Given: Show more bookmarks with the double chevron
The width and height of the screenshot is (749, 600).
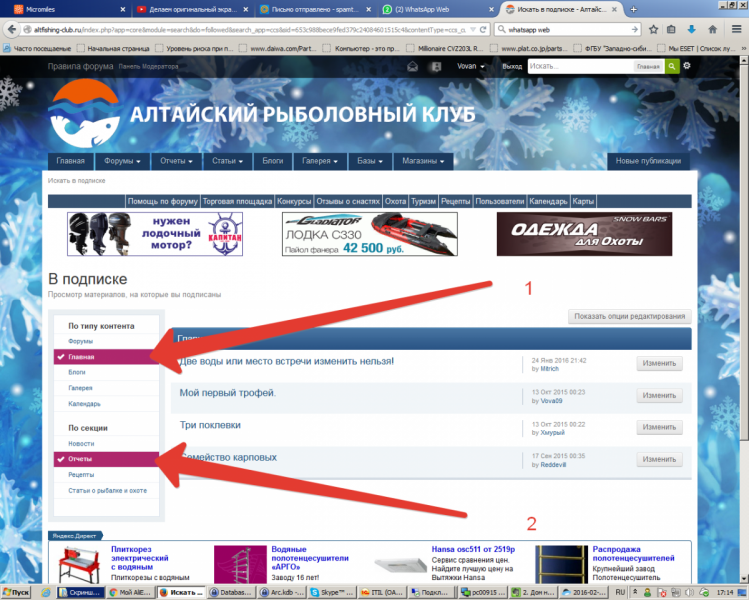Looking at the screenshot, I should pos(743,48).
